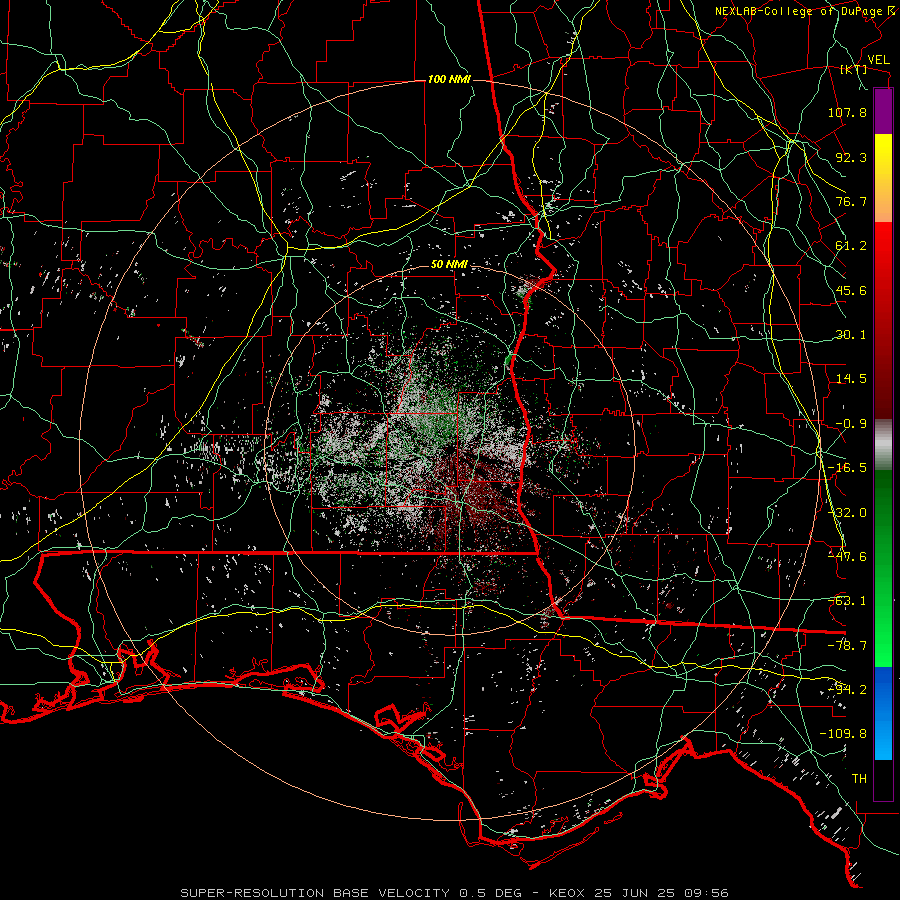The width and height of the screenshot is (900, 900).
Task: Click the -63.1 velocity scale value
Action: pos(847,601)
